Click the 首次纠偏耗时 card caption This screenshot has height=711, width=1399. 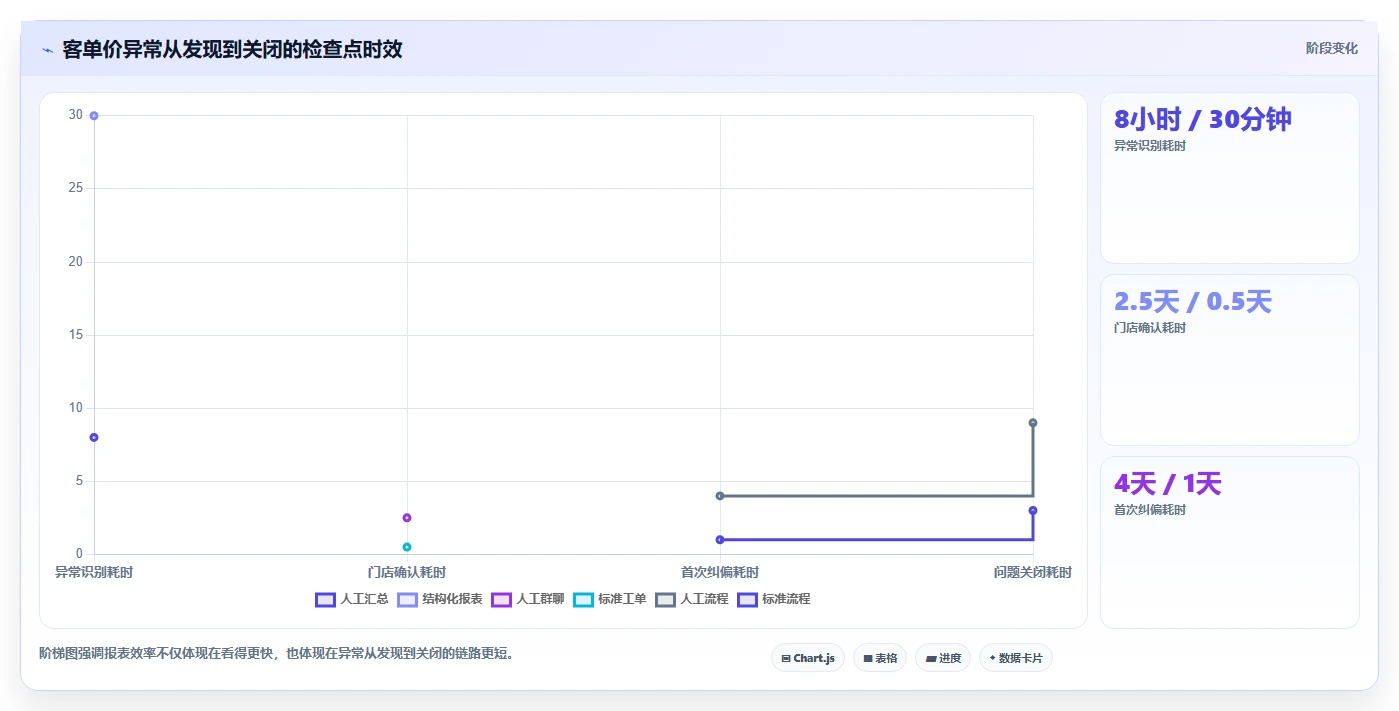pos(1150,510)
